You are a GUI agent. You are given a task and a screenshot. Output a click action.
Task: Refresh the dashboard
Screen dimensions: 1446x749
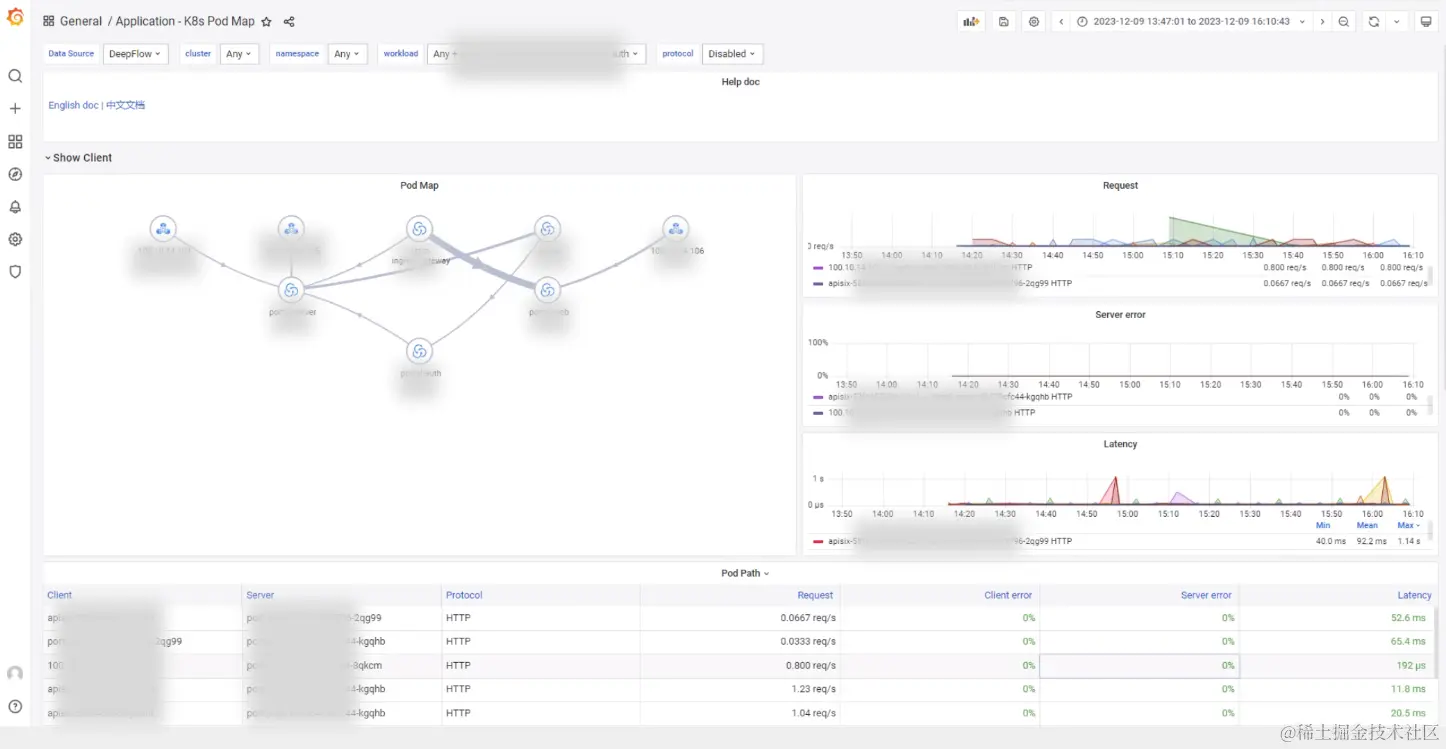1374,22
